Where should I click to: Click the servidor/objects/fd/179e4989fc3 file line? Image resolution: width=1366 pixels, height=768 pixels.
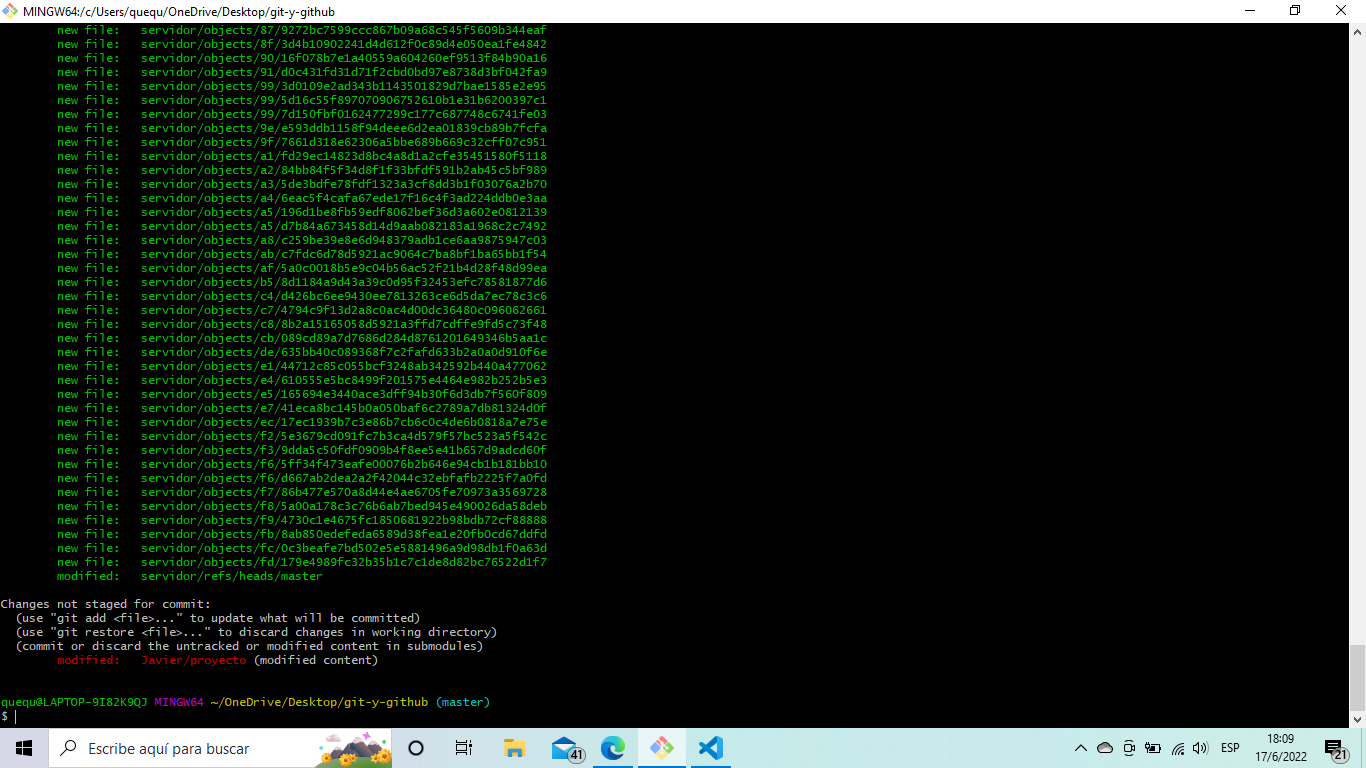[x=302, y=562]
